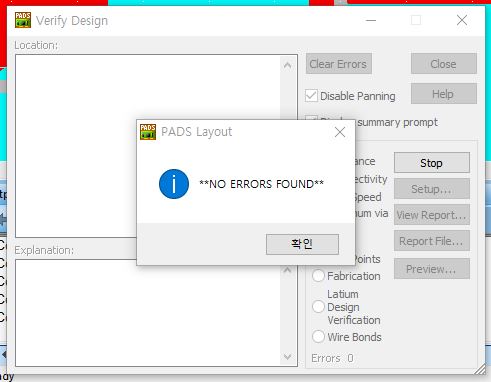The height and width of the screenshot is (382, 491).
Task: Click the Verify Design resize grip corner
Action: coord(480,369)
